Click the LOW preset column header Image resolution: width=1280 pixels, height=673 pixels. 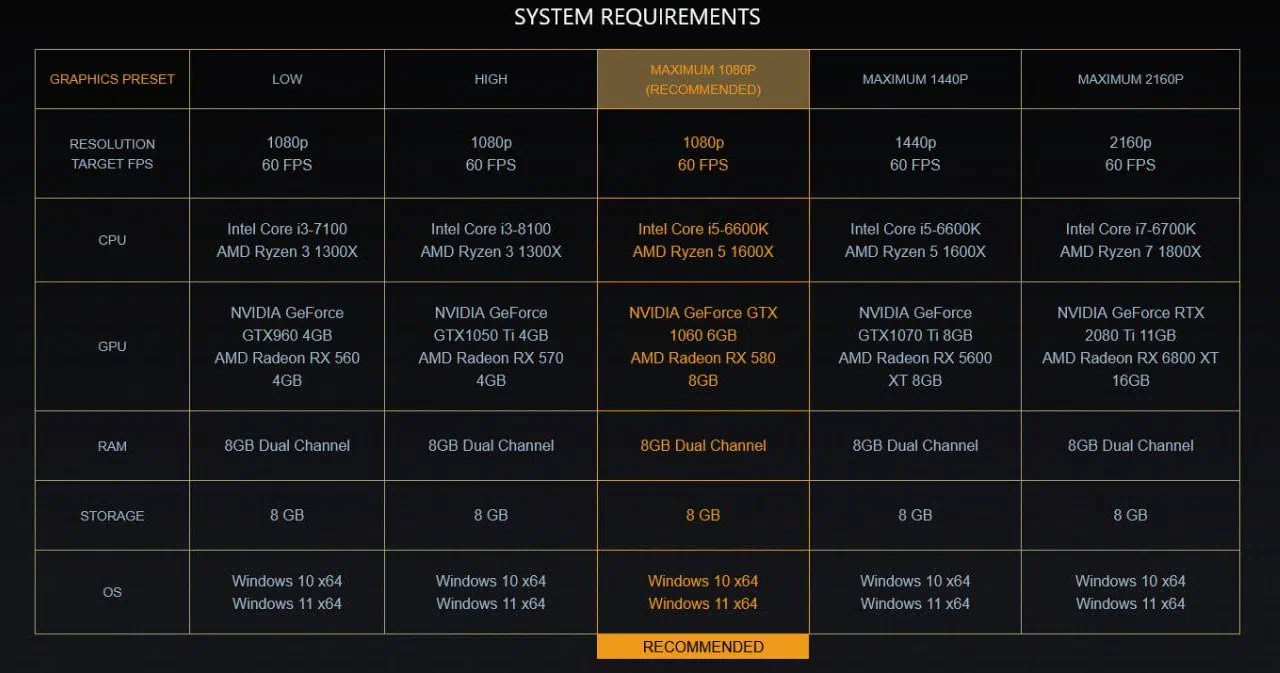(x=287, y=79)
